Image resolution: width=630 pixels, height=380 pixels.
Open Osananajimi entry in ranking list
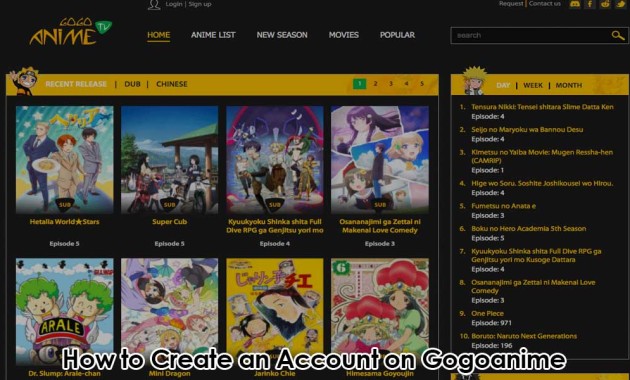click(x=533, y=286)
